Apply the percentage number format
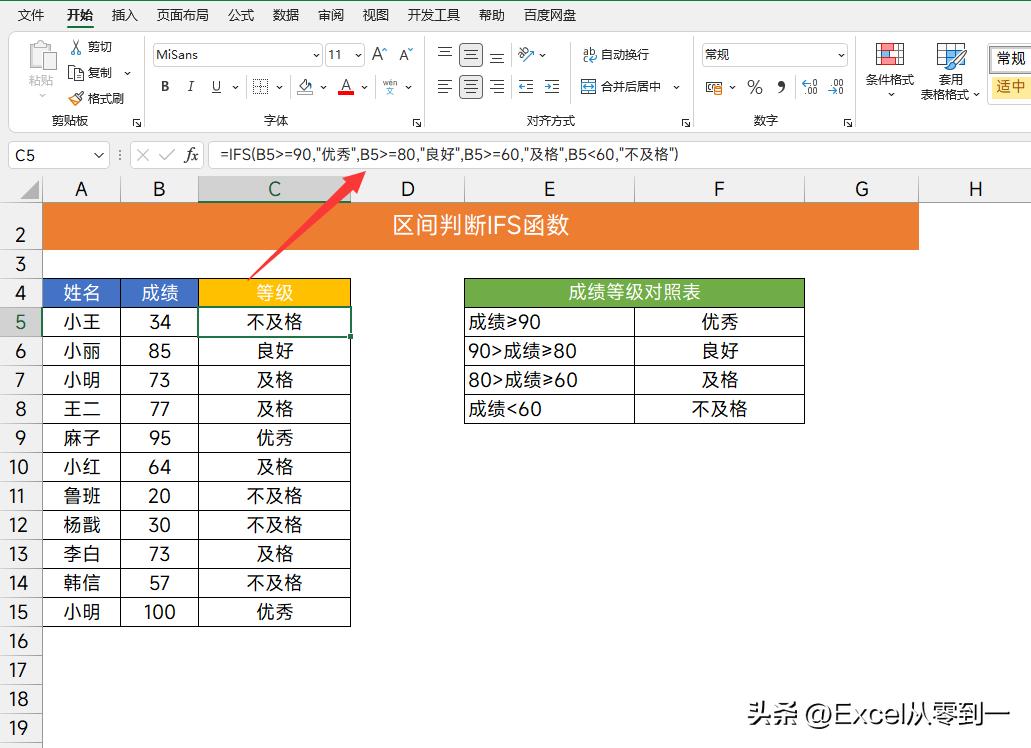 pos(755,88)
